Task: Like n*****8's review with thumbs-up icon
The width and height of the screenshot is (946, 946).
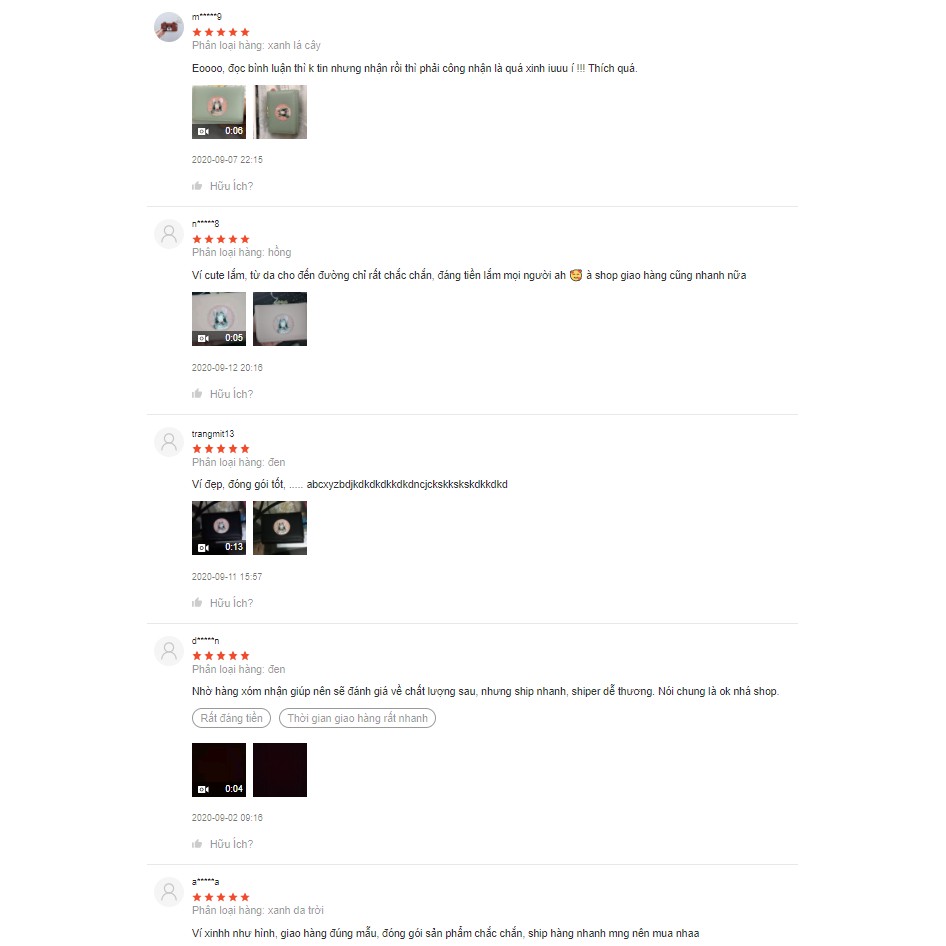Action: tap(197, 394)
